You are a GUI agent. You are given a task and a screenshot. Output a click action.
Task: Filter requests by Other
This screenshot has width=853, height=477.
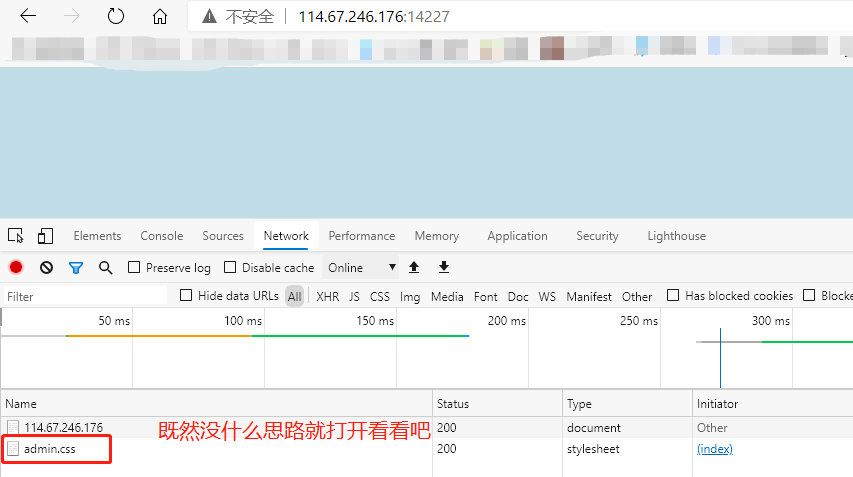coord(637,296)
